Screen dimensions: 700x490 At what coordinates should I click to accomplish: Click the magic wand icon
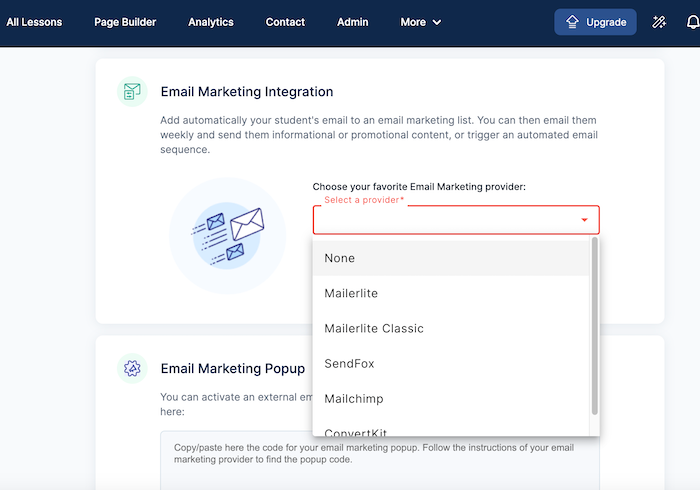coord(659,22)
